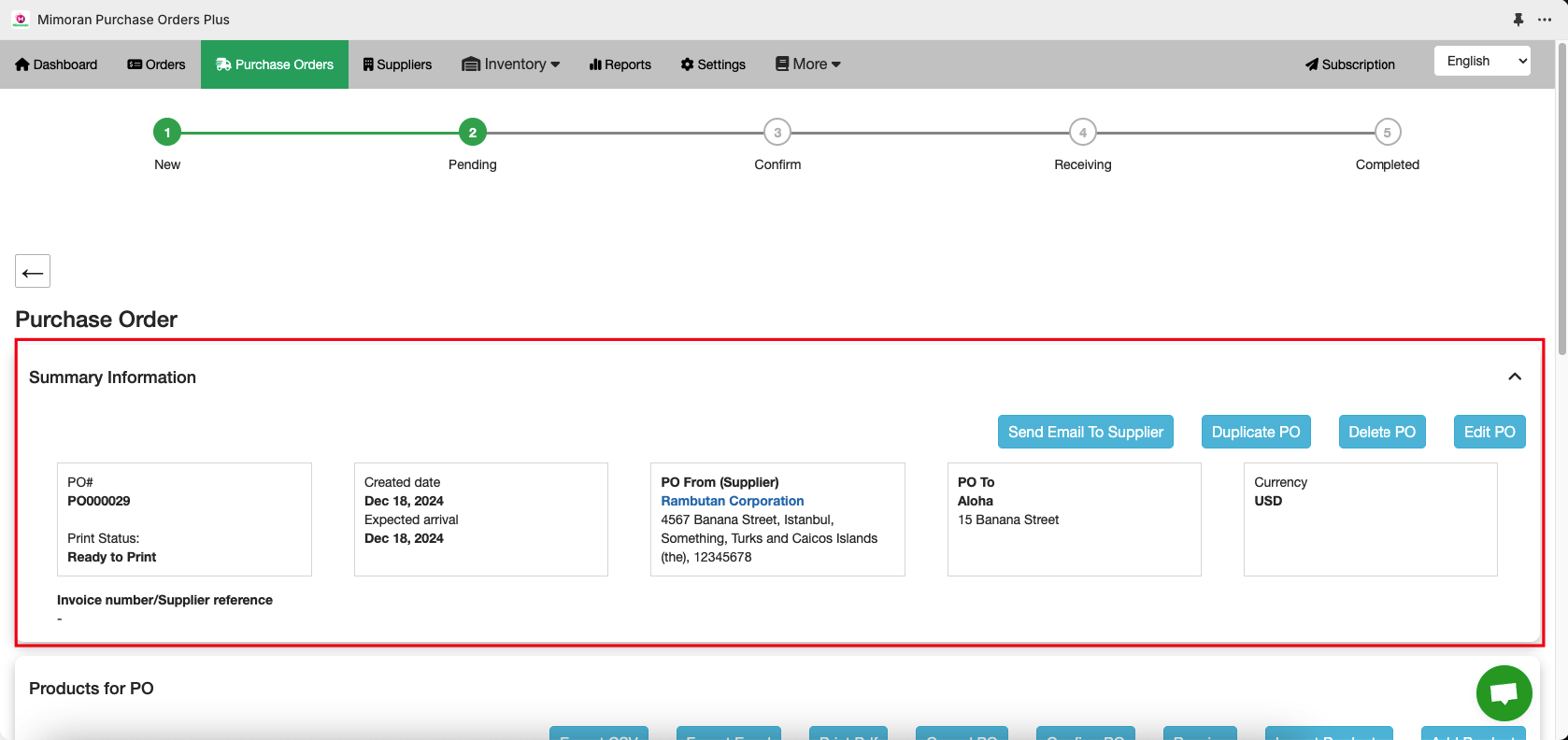The height and width of the screenshot is (740, 1568).
Task: Click the Expected arrival label
Action: [411, 519]
